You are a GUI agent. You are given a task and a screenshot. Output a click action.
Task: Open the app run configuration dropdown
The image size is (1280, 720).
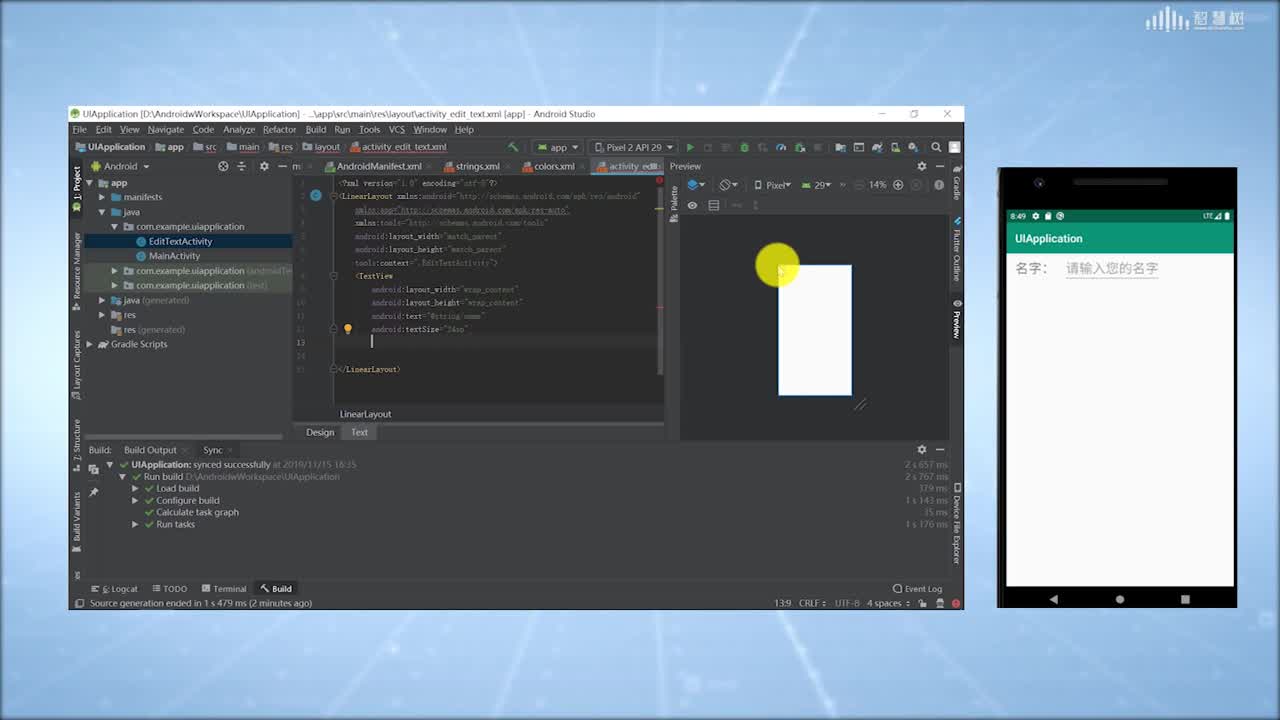point(558,147)
